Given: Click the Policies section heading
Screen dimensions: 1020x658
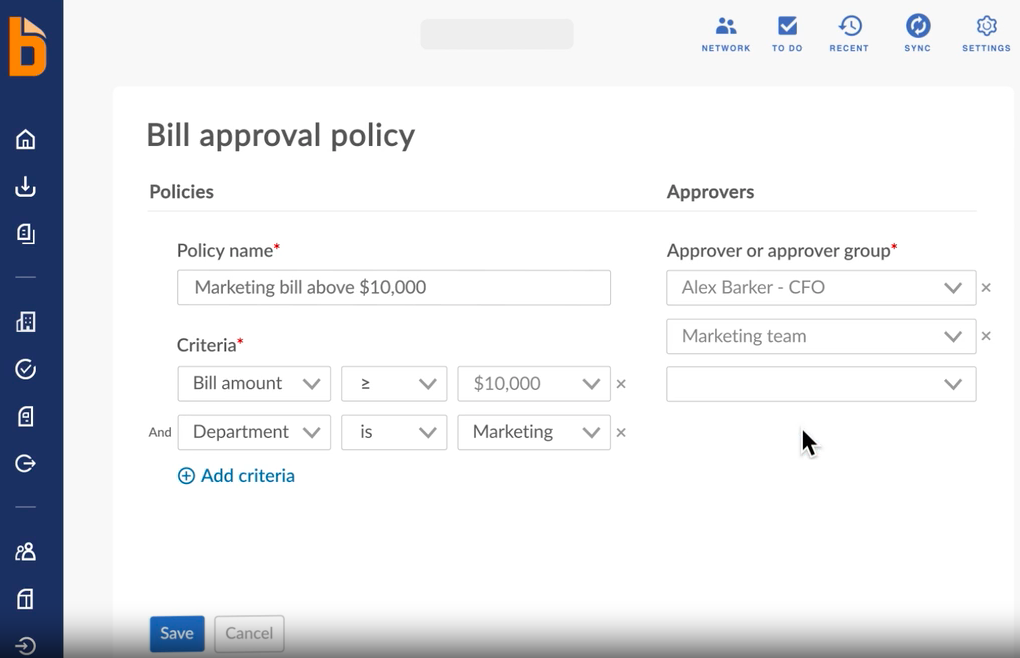Looking at the screenshot, I should [181, 192].
